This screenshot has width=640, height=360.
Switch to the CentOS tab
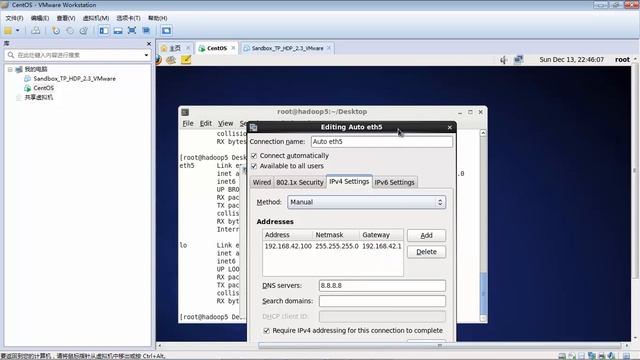(x=216, y=48)
